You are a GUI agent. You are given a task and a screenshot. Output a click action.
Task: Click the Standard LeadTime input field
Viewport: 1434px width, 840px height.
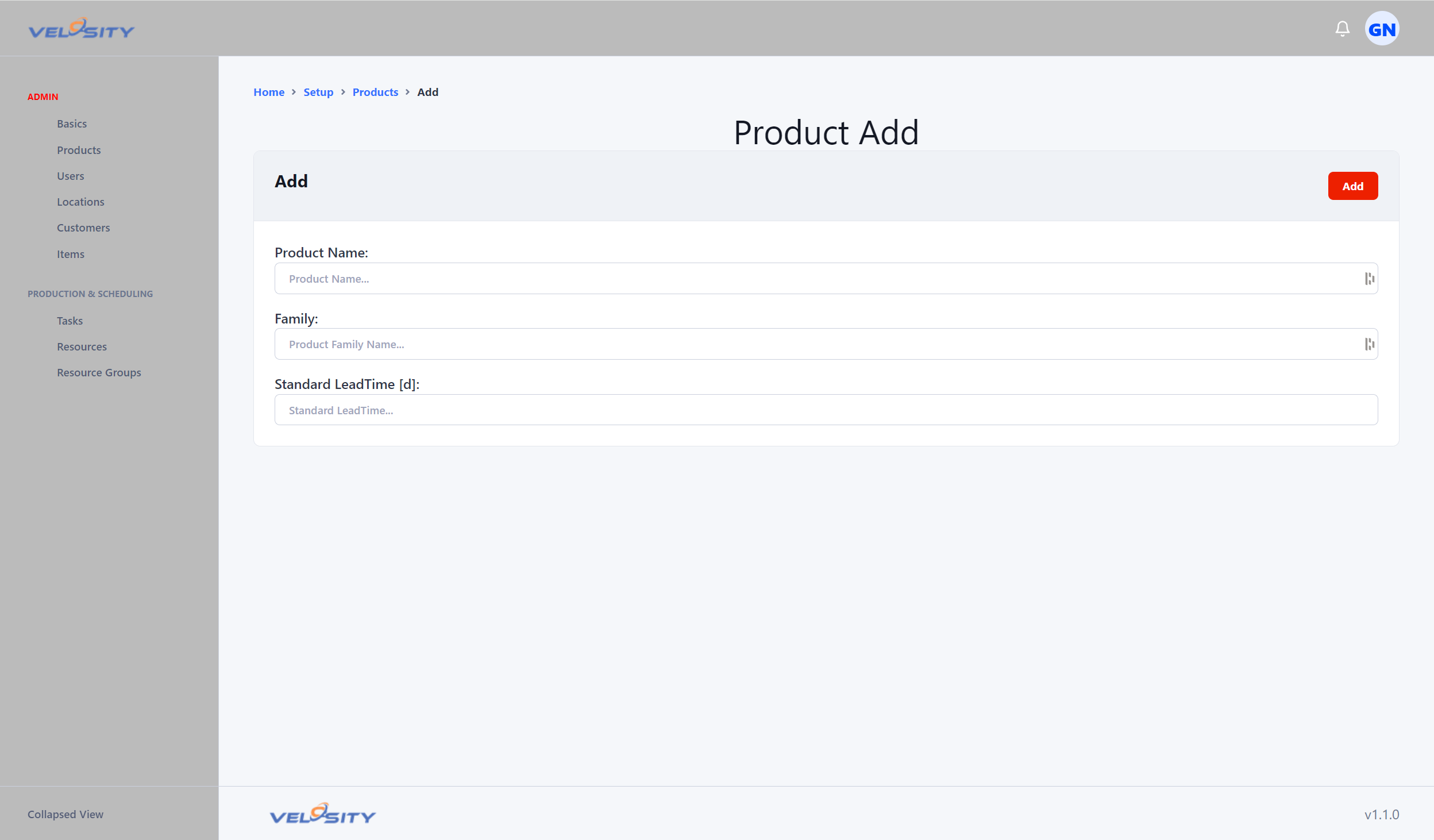click(826, 409)
